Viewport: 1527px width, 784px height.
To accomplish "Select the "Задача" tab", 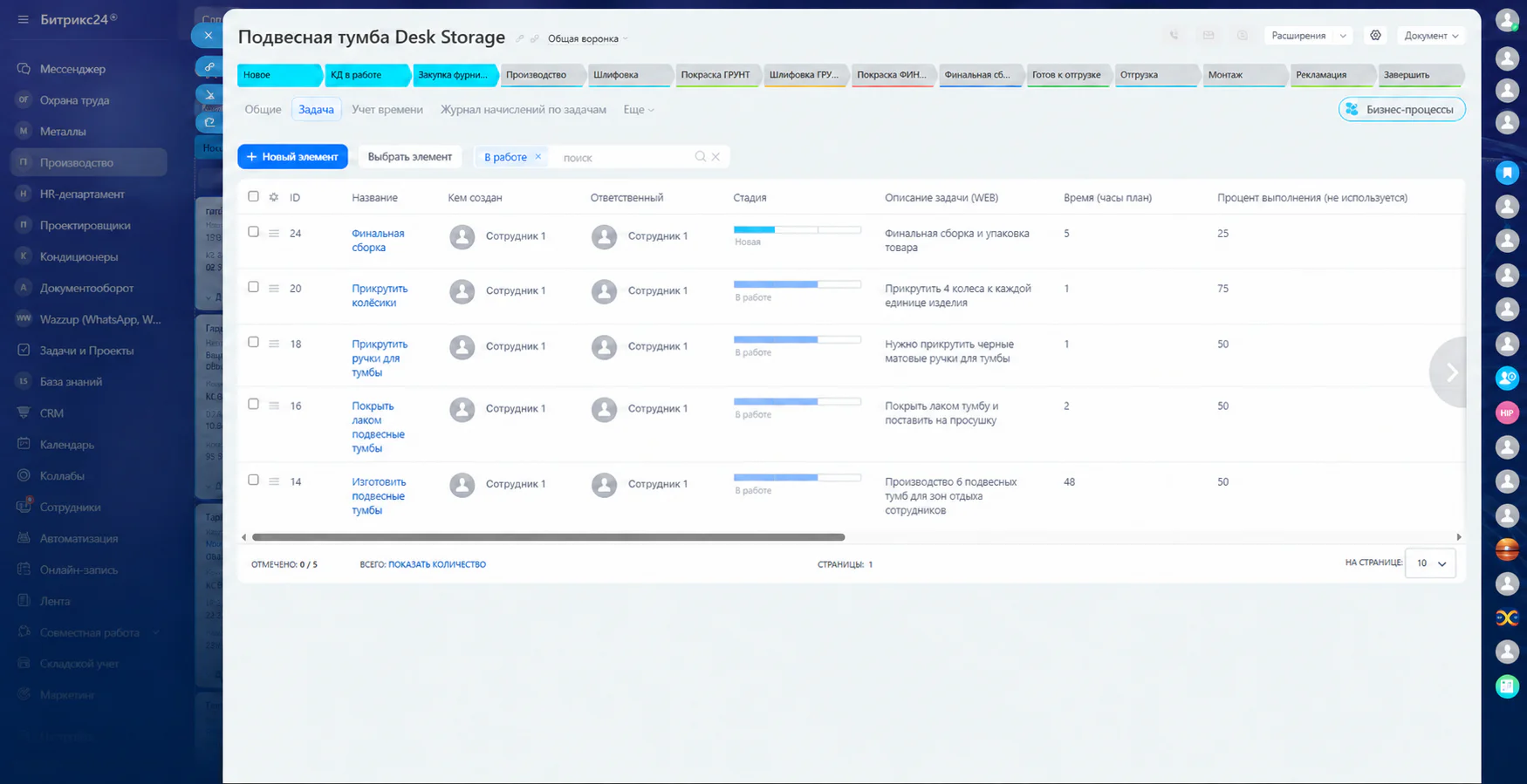I will pyautogui.click(x=316, y=110).
